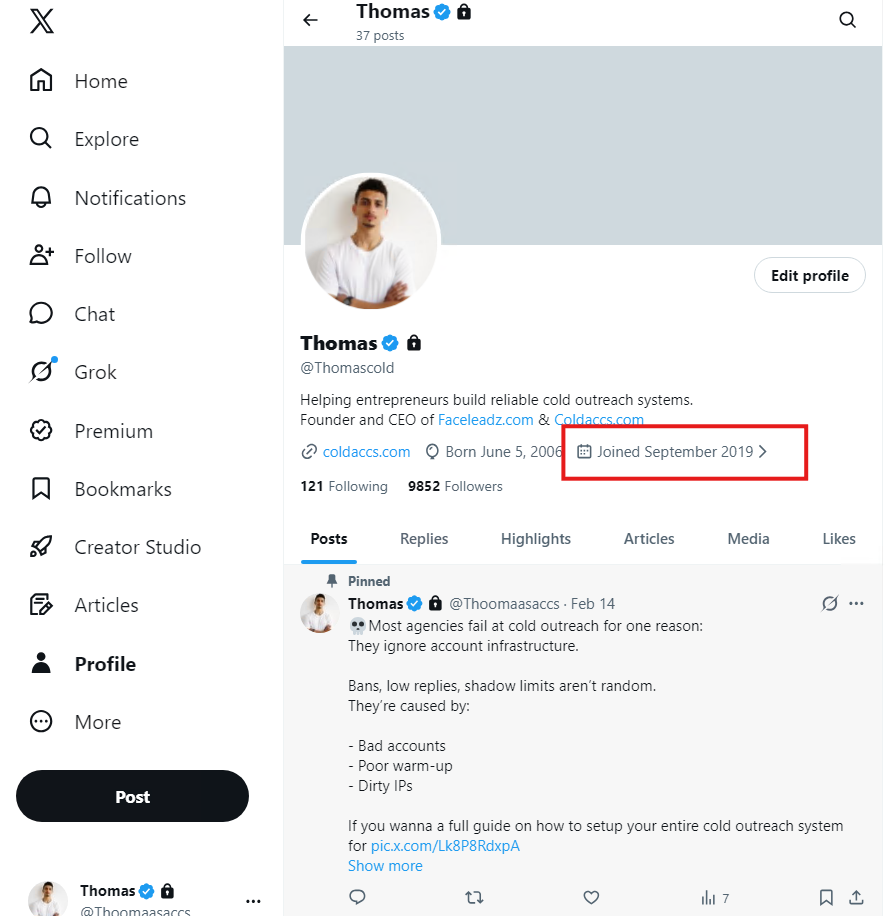
Task: Repost the pinned post
Action: tap(474, 897)
